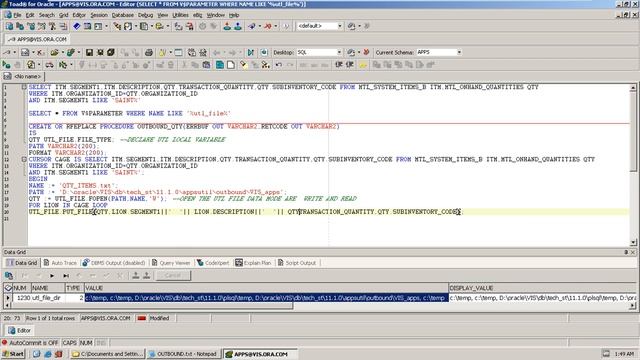Click the Undo arrow icon in editor toolbar
This screenshot has width=640, height=360.
(x=278, y=65)
